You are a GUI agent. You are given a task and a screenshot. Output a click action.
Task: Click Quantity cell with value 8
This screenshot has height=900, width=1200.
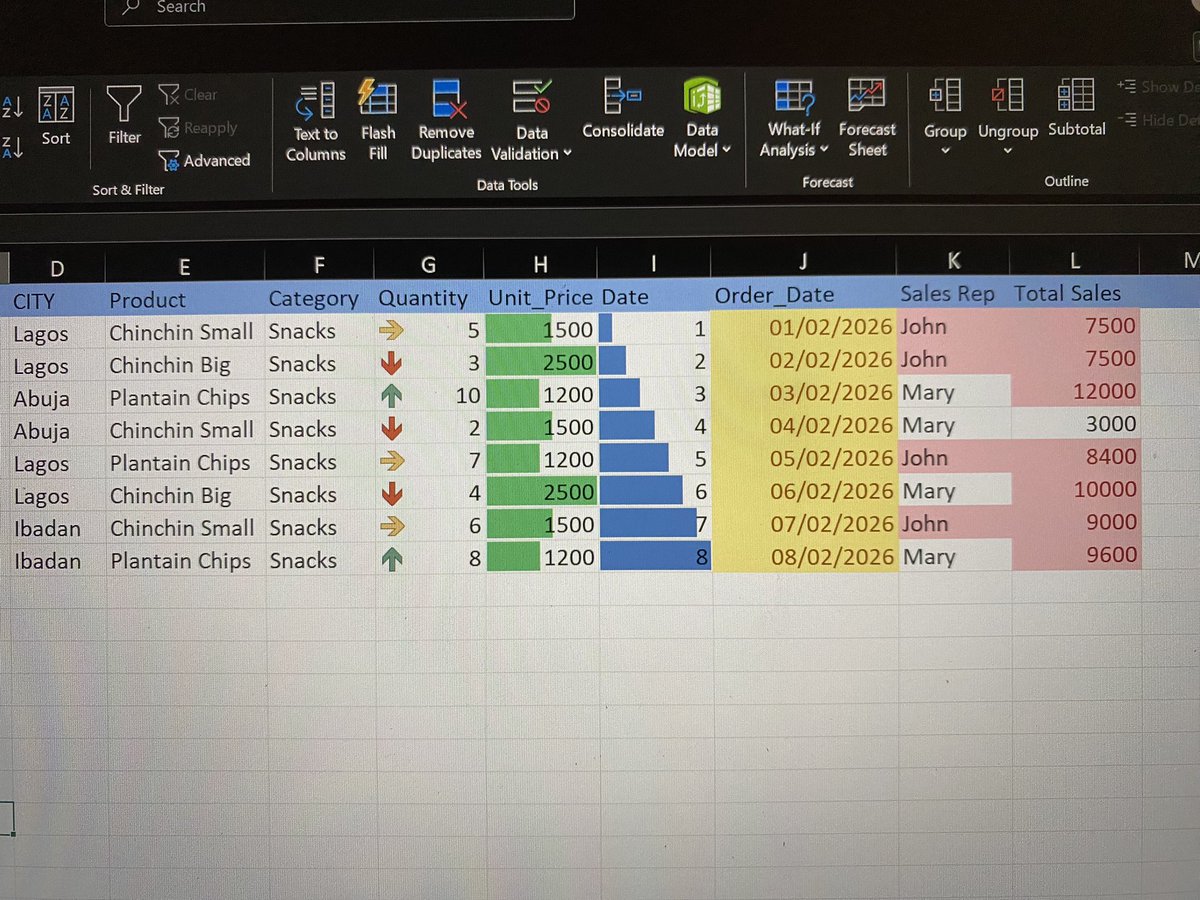431,558
